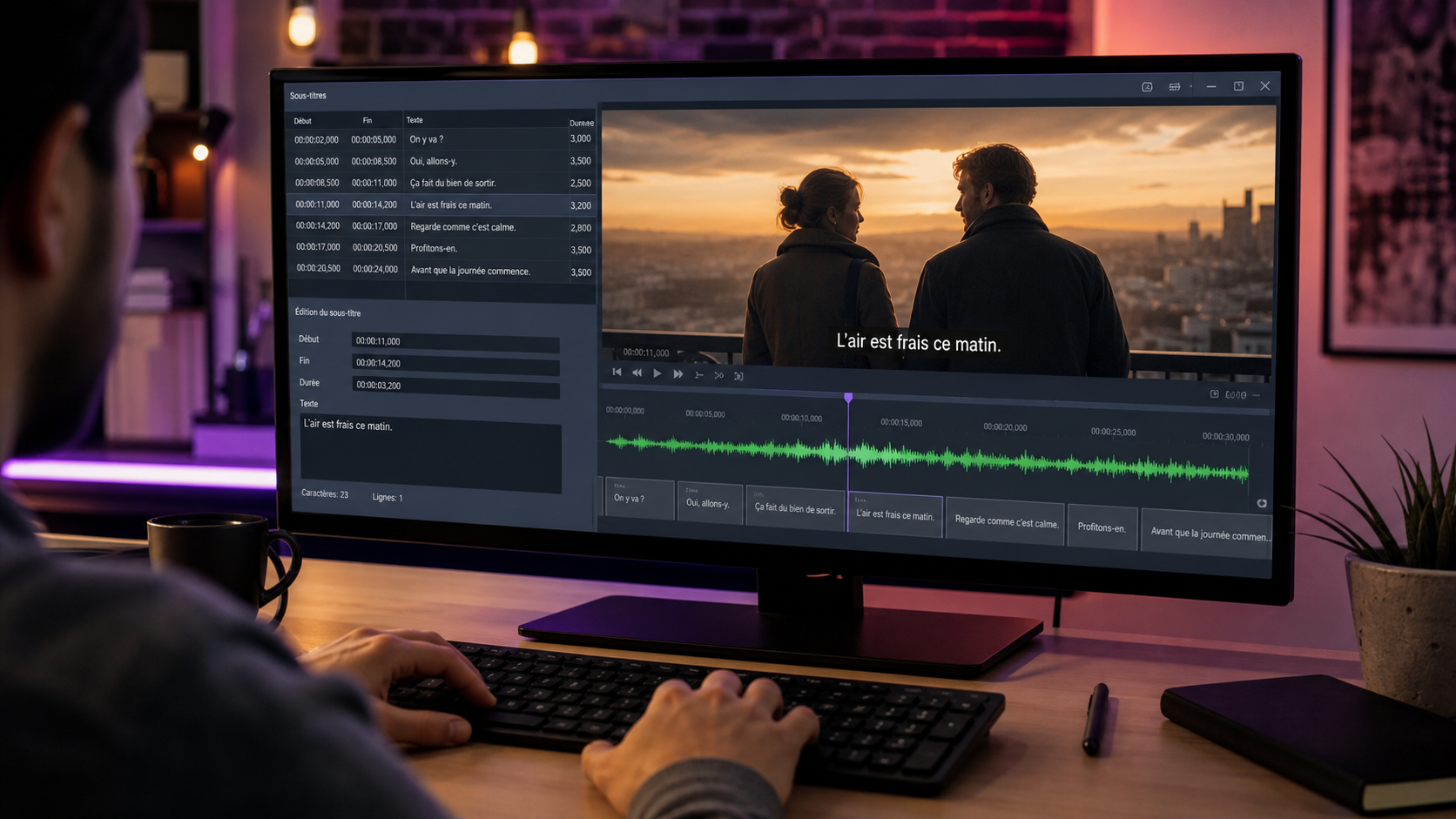Click the 00:00:24,000 end time cell

point(375,269)
